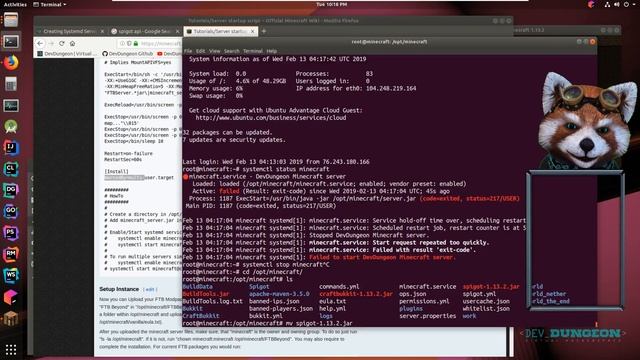640x360 pixels.
Task: Open the volume tray icon
Action: tap(616, 4)
